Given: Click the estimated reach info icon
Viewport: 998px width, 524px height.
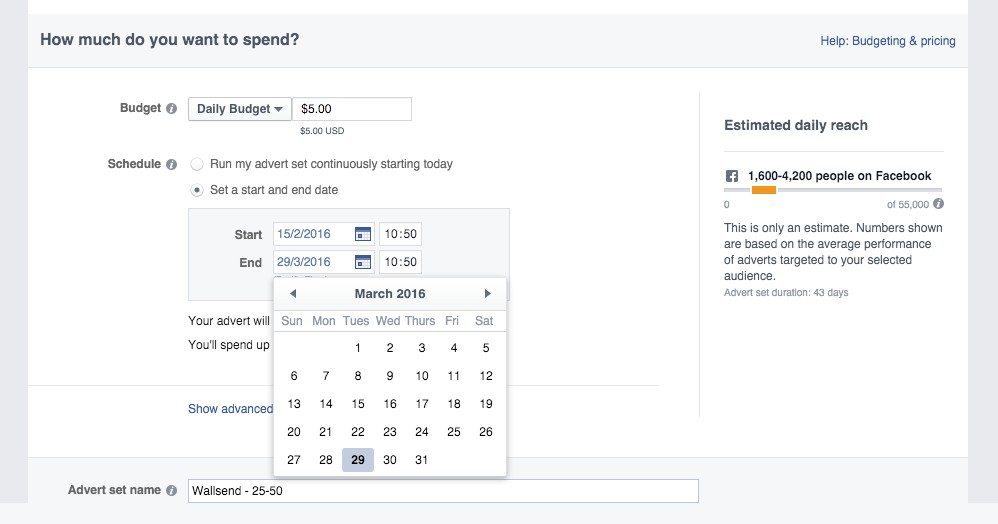Looking at the screenshot, I should [x=938, y=204].
